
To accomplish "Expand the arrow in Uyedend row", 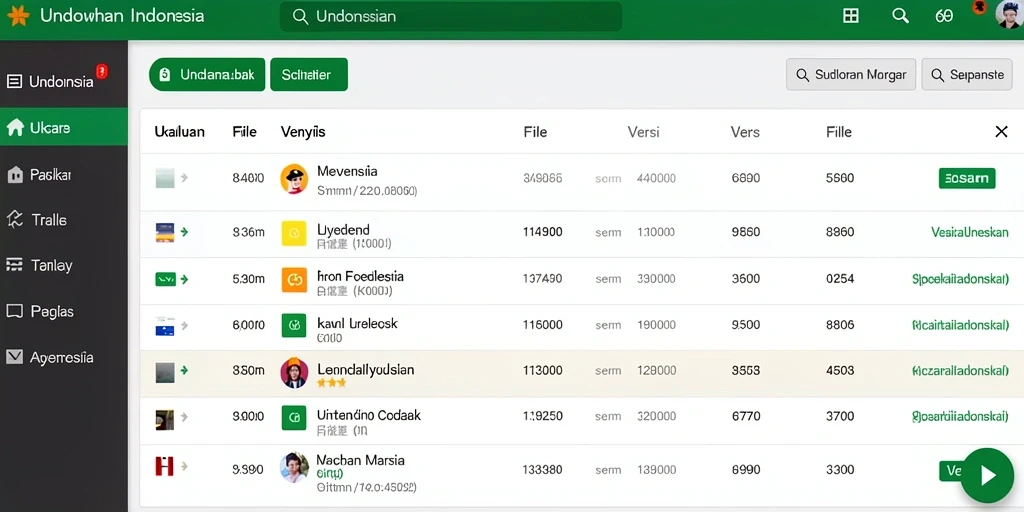I will point(184,232).
